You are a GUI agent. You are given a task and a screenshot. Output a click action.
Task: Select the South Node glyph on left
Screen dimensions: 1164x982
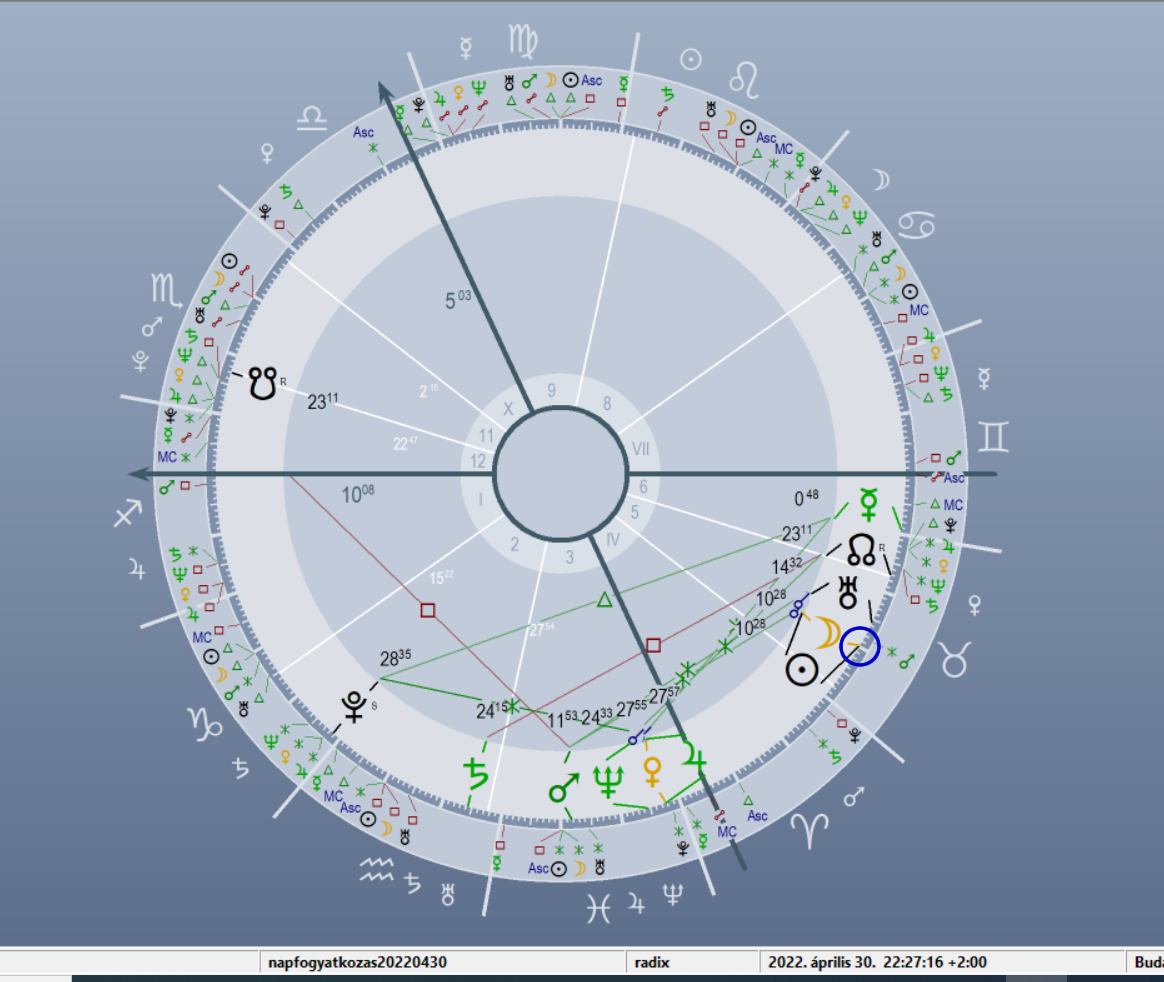pos(262,381)
